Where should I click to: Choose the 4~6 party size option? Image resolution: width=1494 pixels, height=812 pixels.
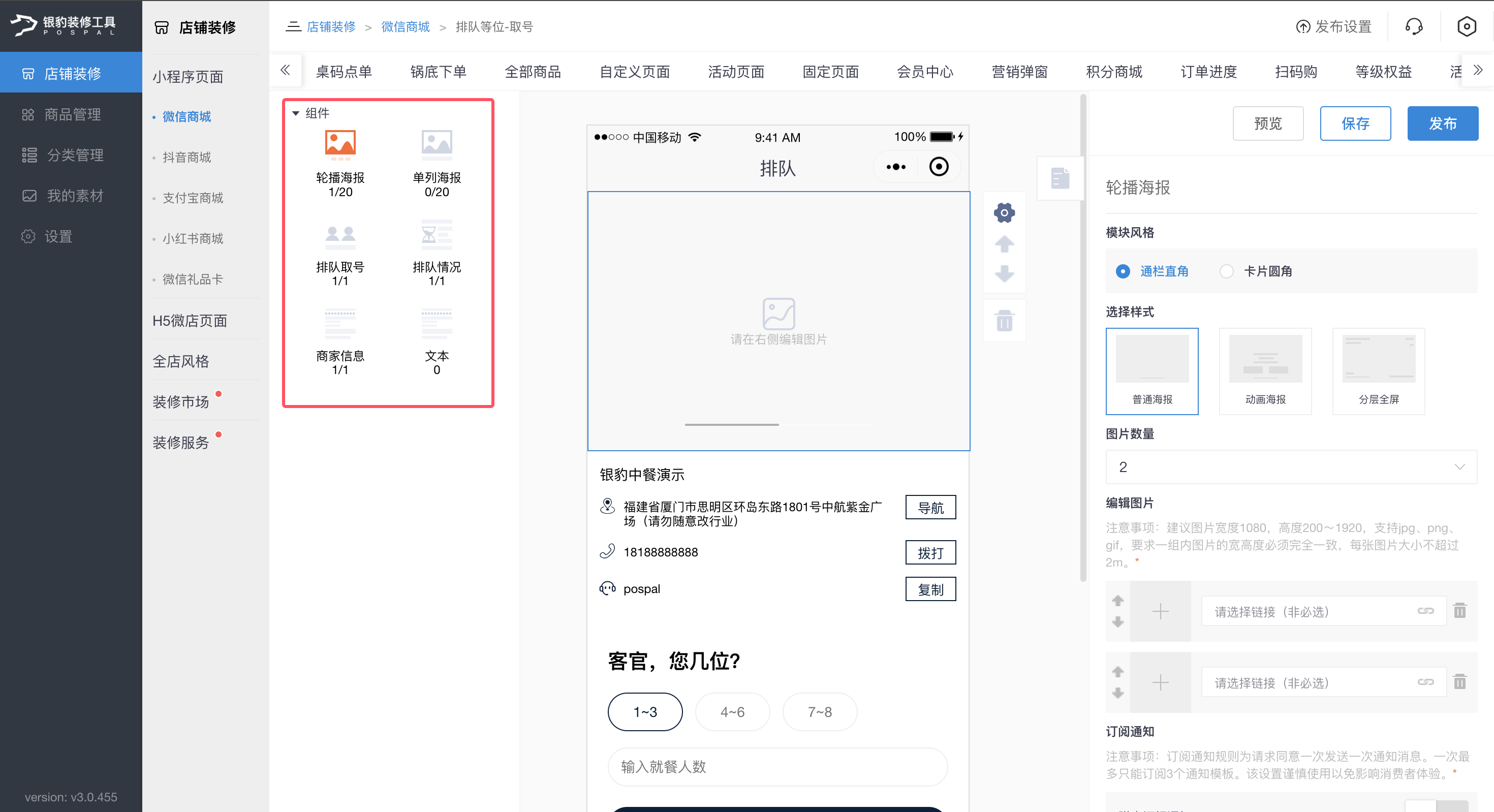[x=732, y=712]
